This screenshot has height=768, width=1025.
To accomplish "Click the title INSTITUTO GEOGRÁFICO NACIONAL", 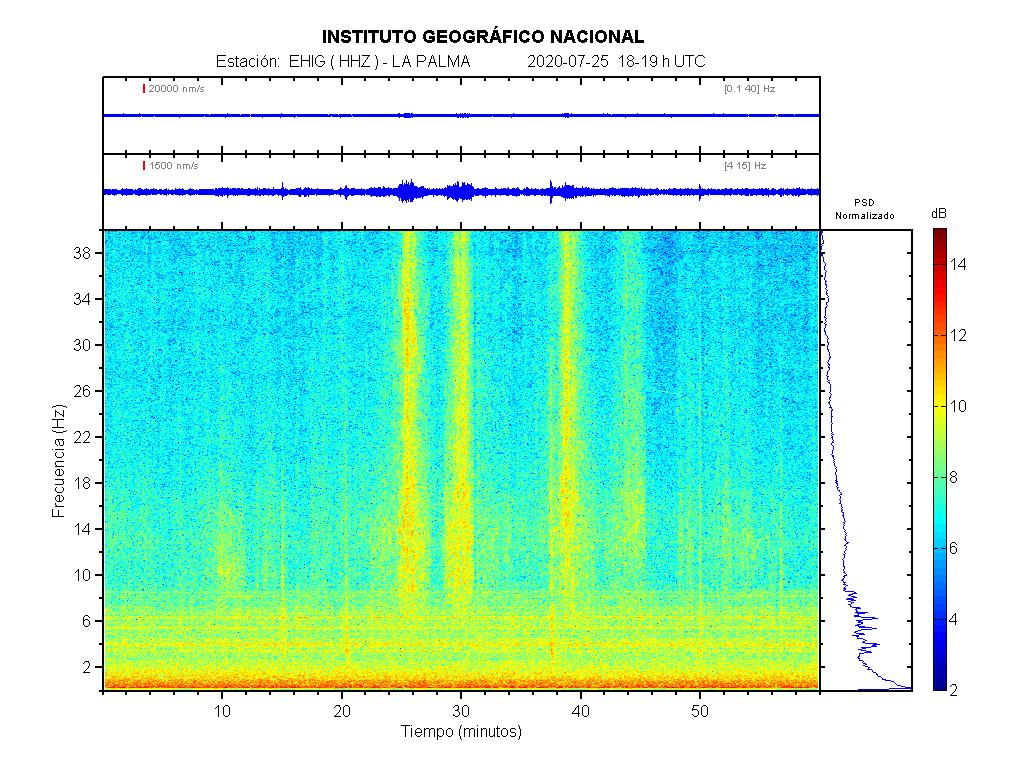I will [x=482, y=37].
